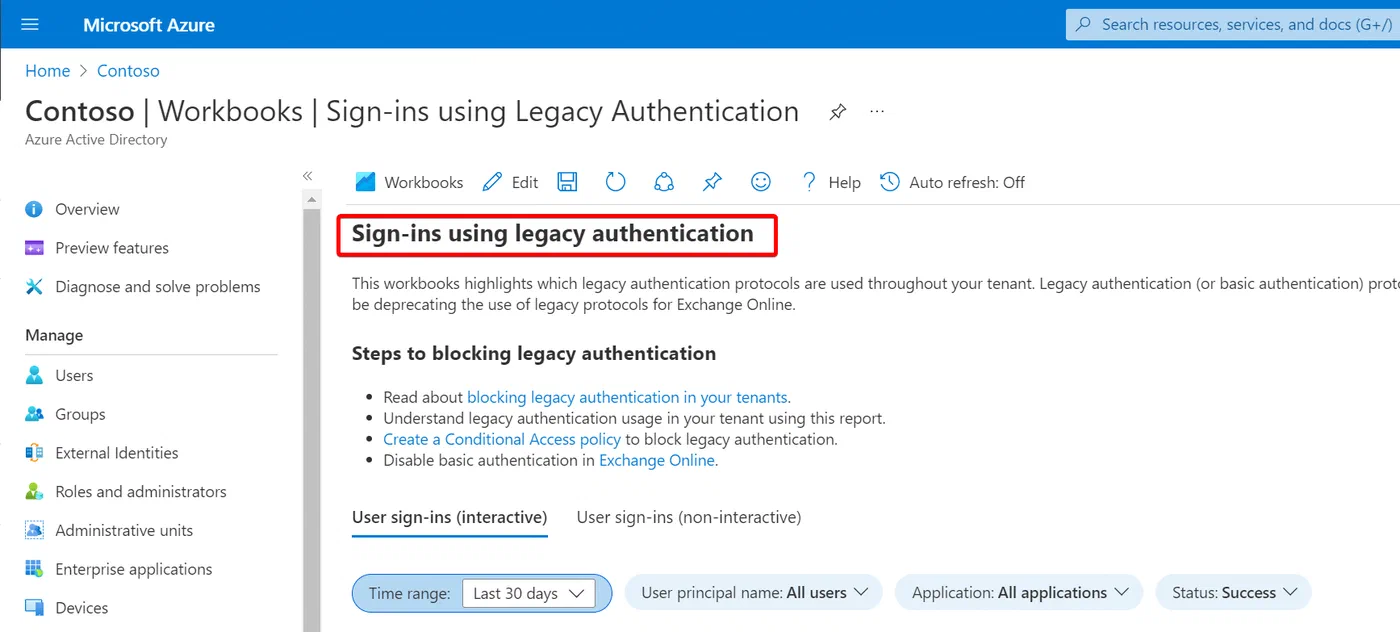Pin workbook using the toolbar pin icon
This screenshot has width=1400, height=632.
tap(712, 182)
